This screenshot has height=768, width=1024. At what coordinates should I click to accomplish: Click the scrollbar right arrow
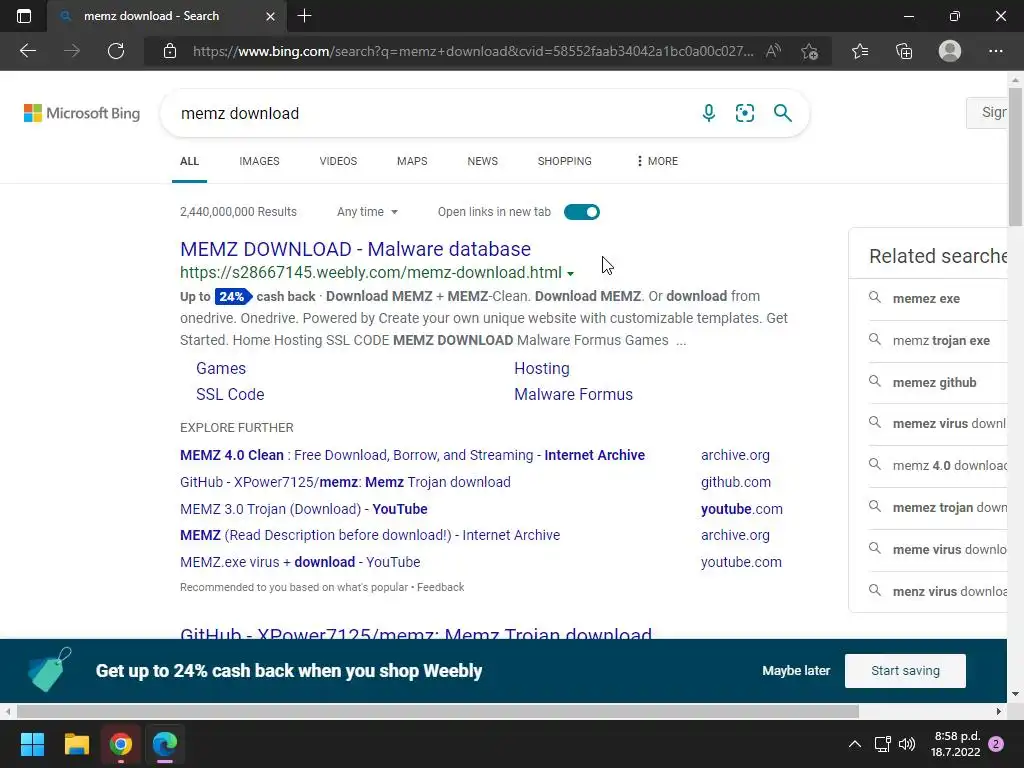999,711
